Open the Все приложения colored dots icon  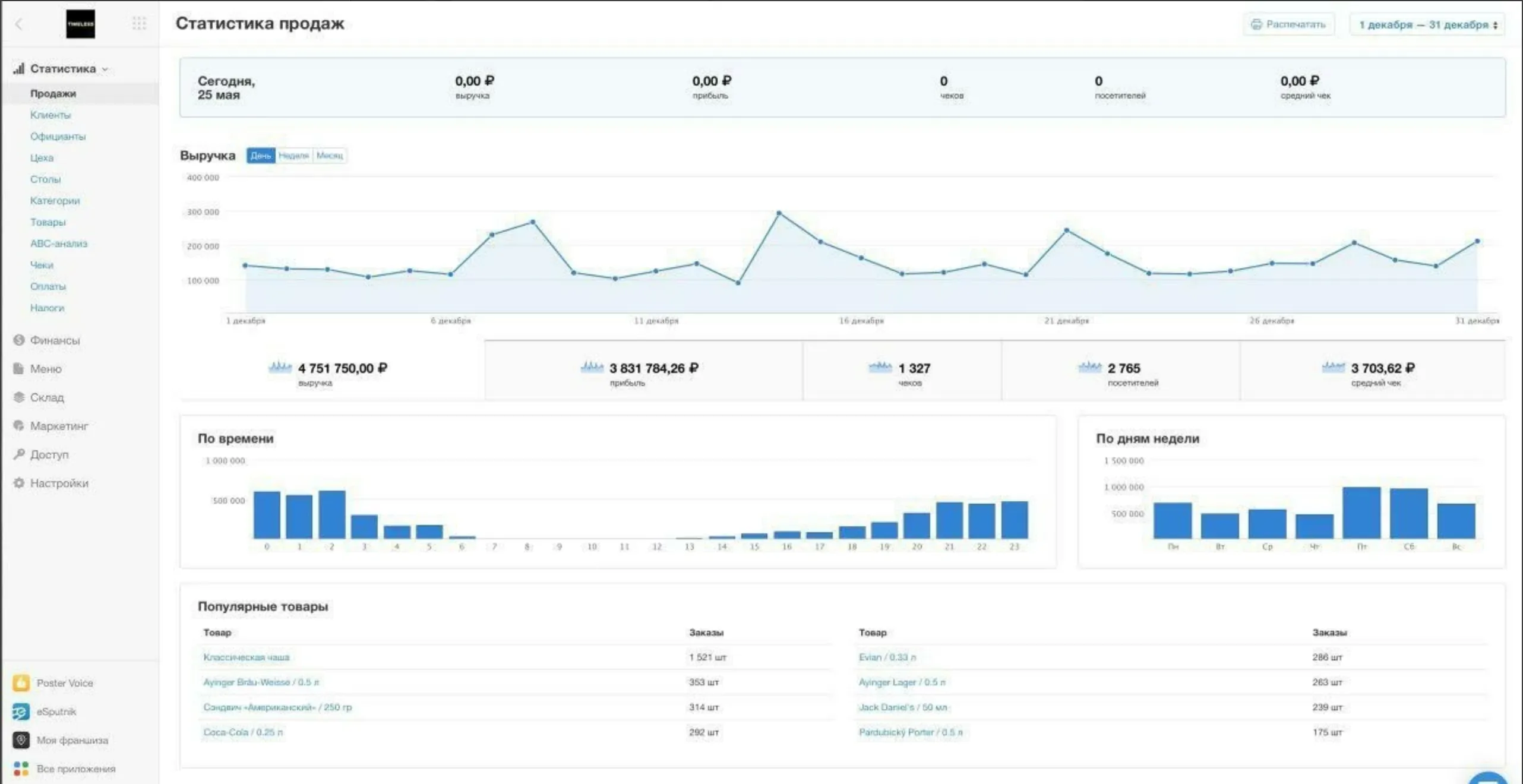(x=21, y=768)
